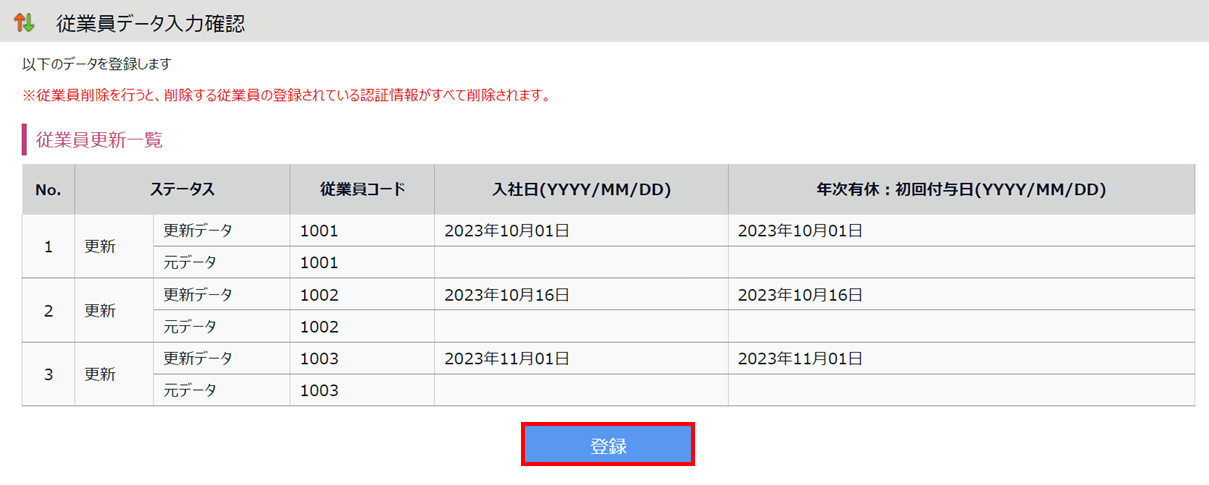
Task: Click the 更新 status for row 3
Action: (100, 374)
